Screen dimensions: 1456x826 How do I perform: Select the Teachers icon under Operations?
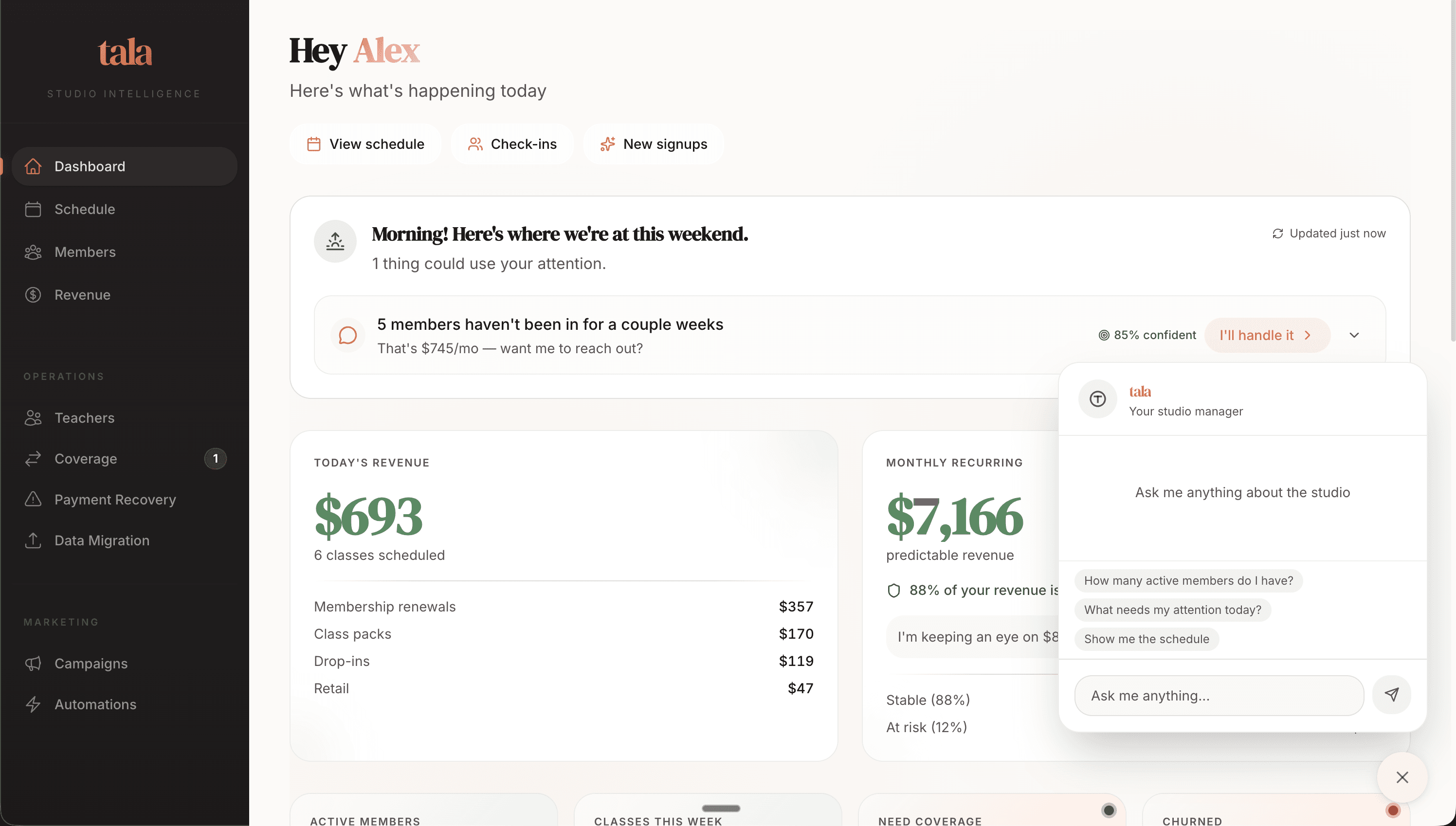coord(34,418)
